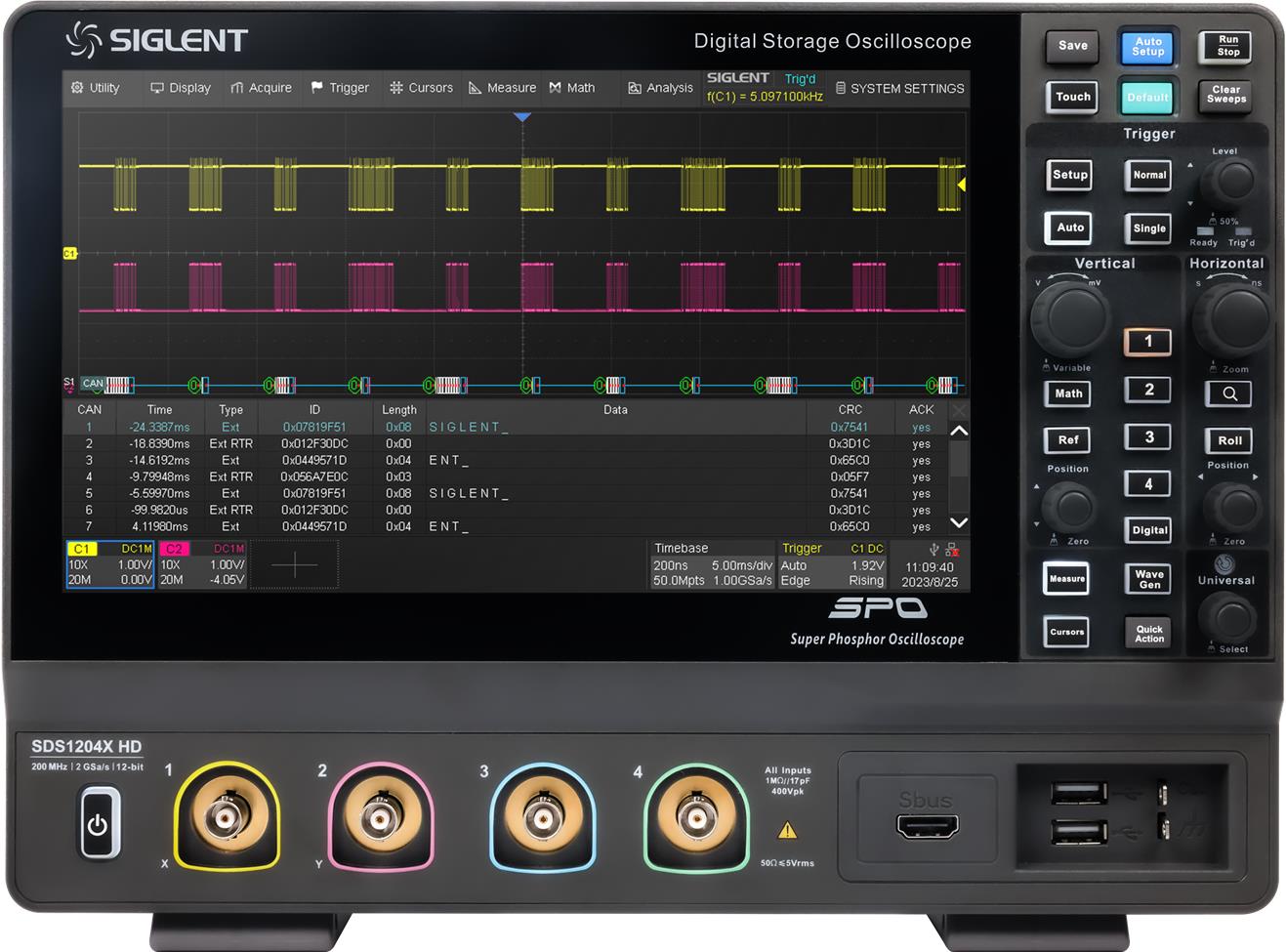Toggle the Run Stop button
The height and width of the screenshot is (952, 1286).
tap(1226, 46)
